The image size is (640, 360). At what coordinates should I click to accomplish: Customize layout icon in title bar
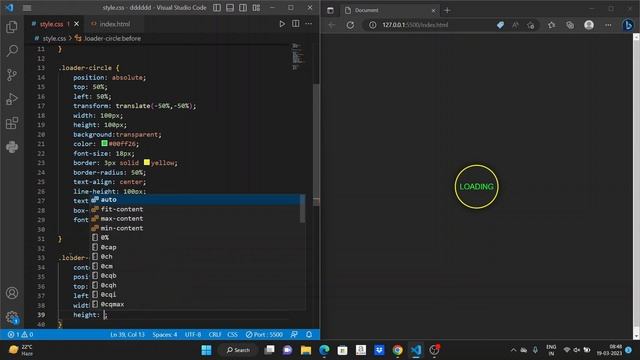[x=256, y=8]
